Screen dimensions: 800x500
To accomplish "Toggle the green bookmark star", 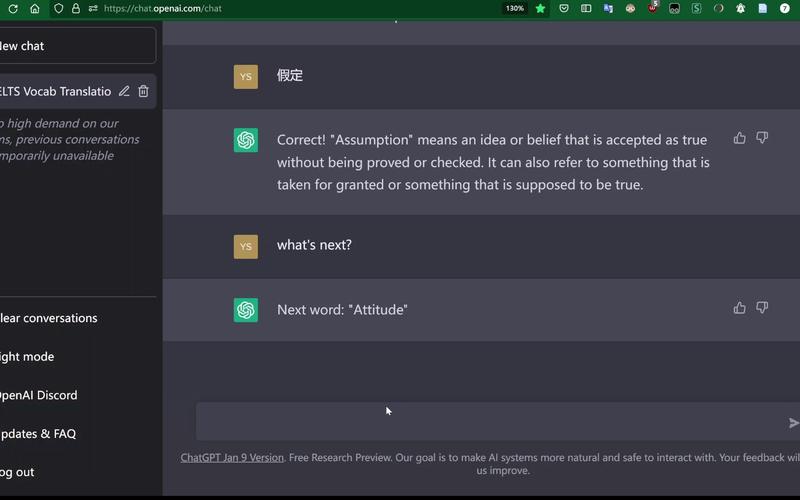I will coord(540,9).
